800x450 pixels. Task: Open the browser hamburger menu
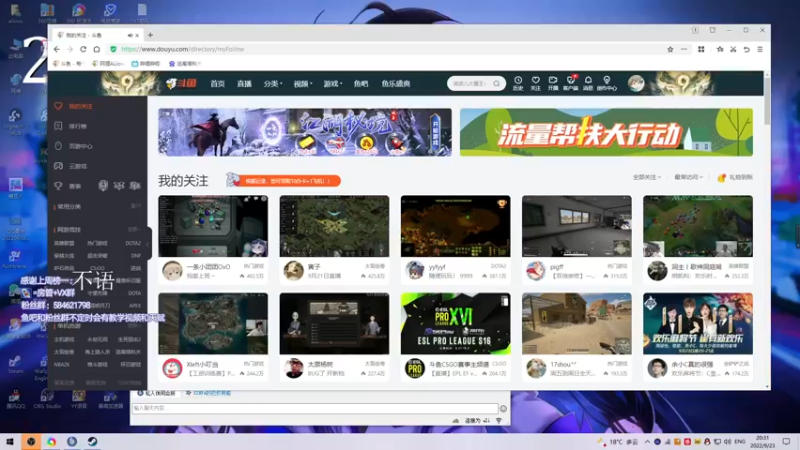click(760, 49)
